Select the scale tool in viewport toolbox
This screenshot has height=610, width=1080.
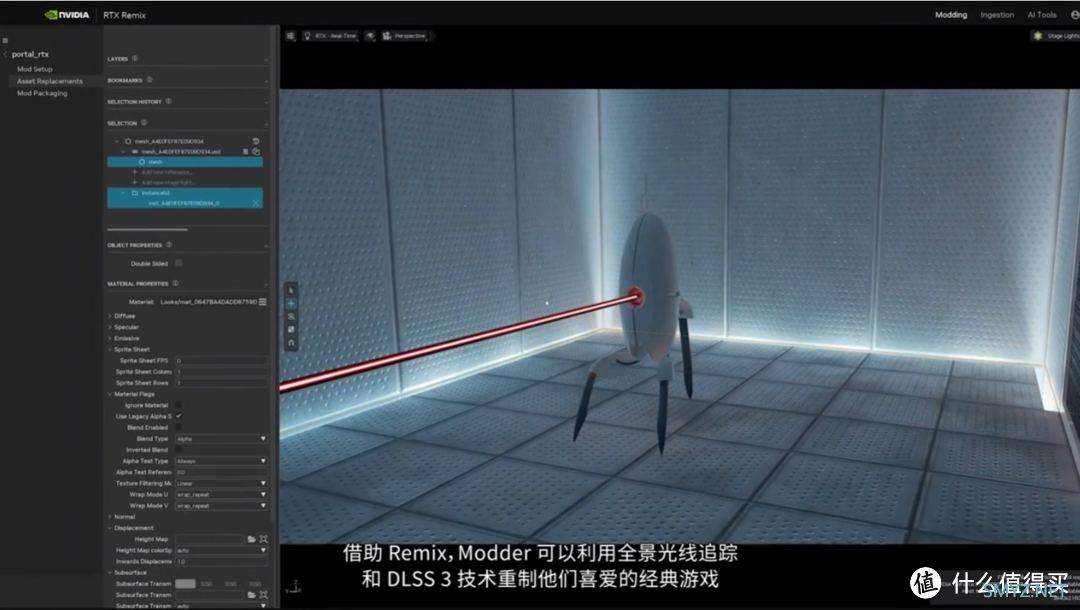(x=291, y=330)
